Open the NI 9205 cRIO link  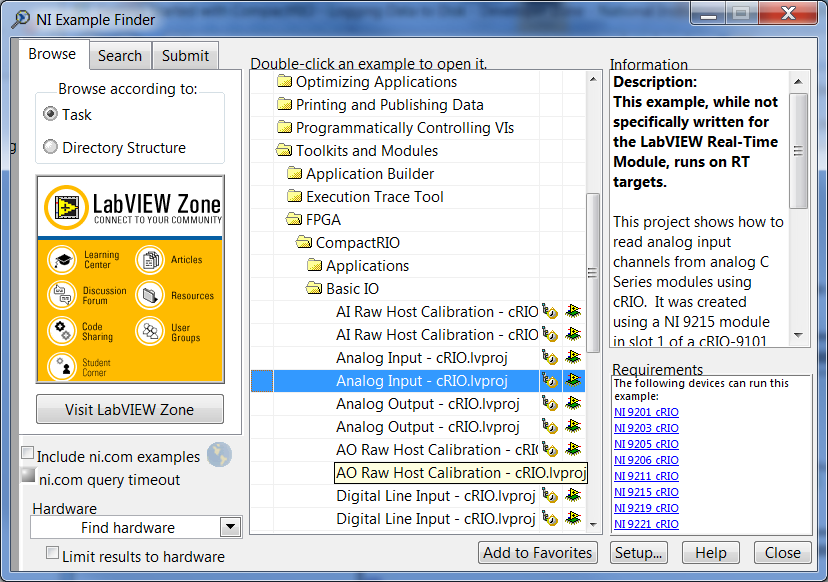click(646, 444)
